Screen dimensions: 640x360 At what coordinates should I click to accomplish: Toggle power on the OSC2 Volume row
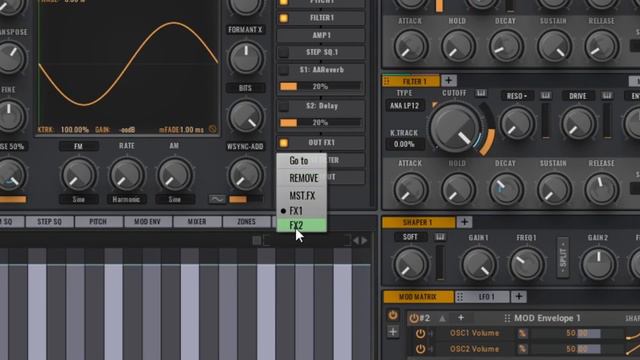click(x=420, y=349)
